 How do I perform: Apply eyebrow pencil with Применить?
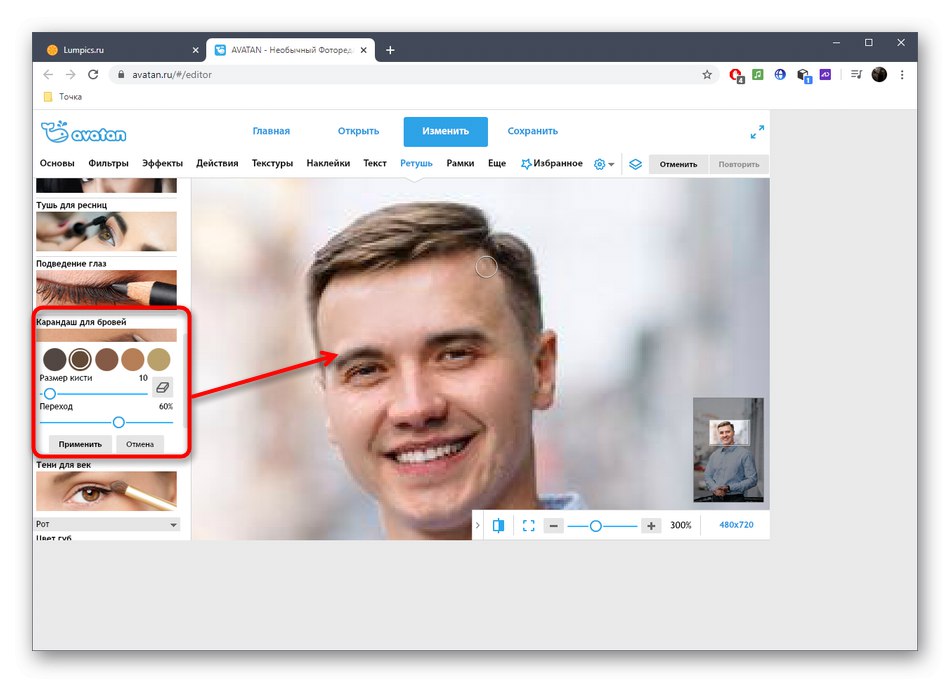click(x=80, y=444)
